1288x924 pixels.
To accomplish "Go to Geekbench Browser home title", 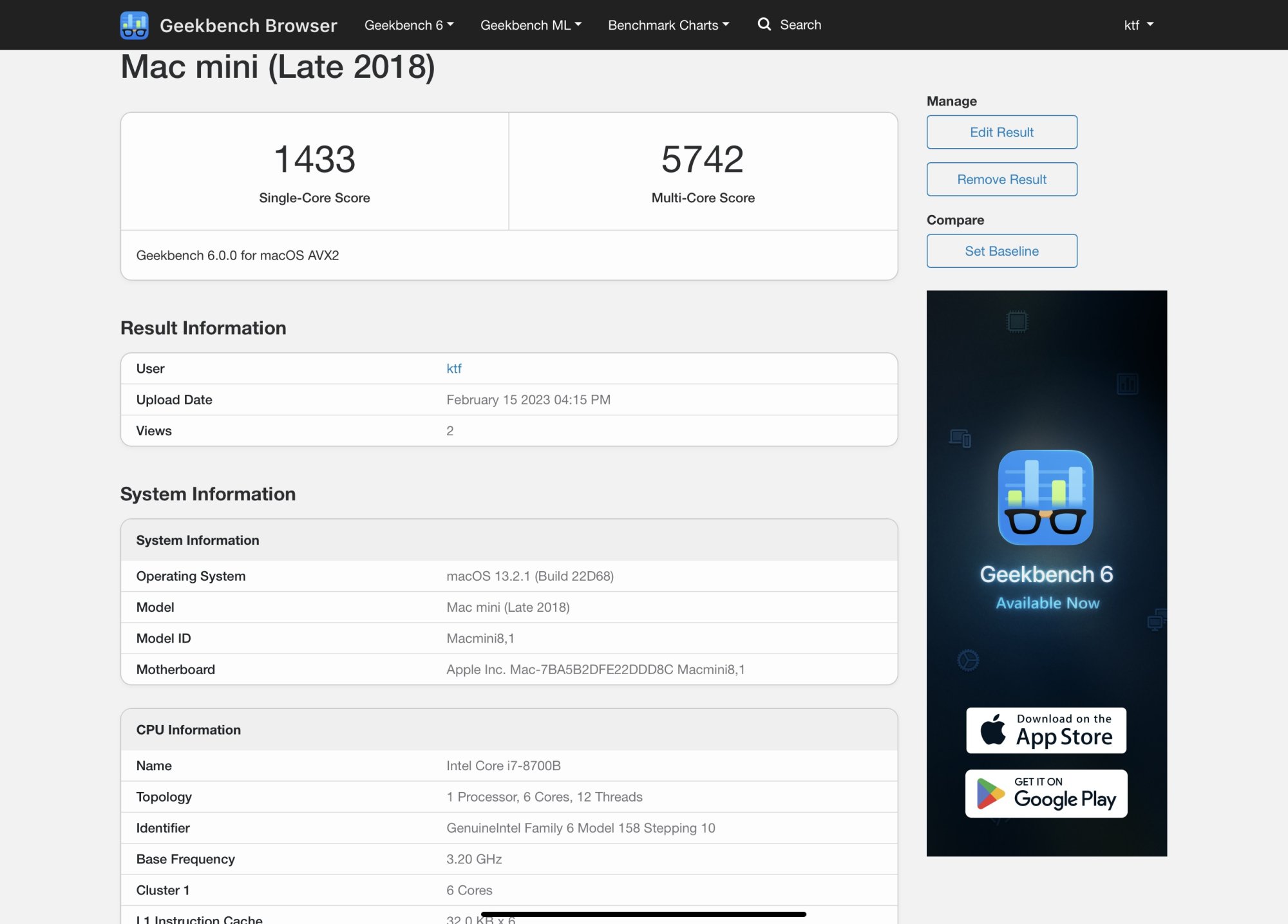I will 248,25.
